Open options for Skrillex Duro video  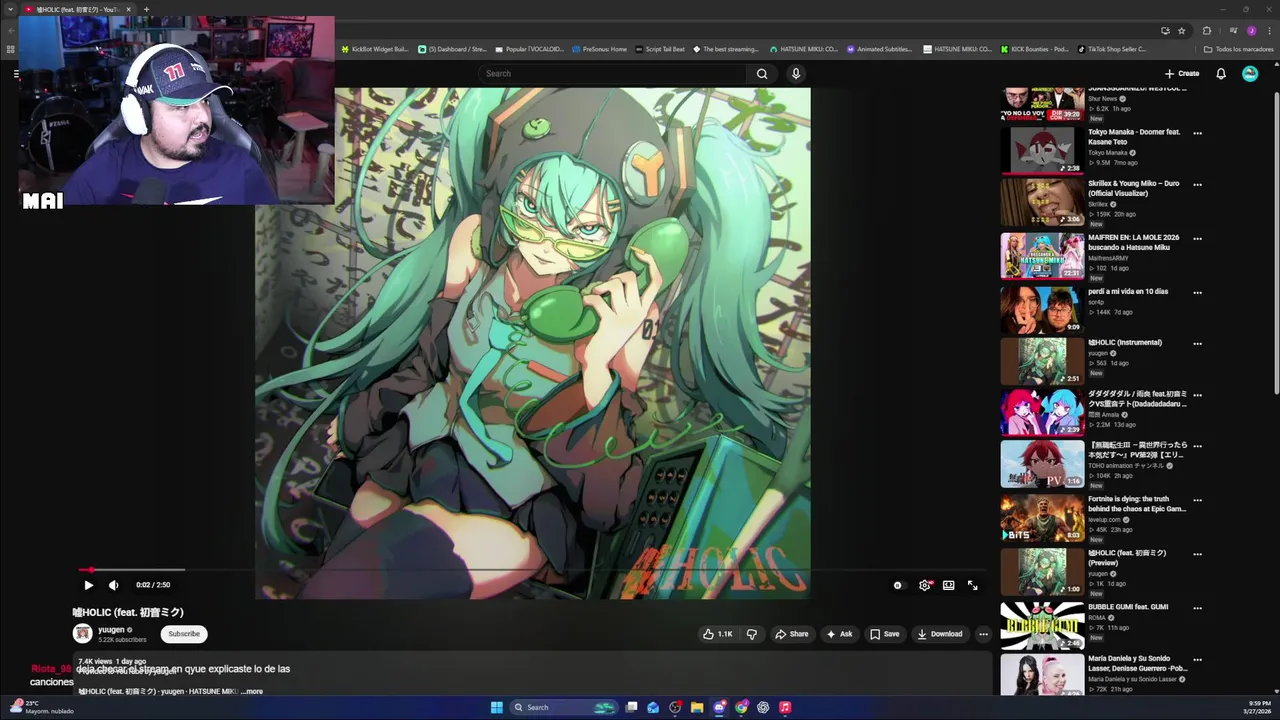point(1197,185)
